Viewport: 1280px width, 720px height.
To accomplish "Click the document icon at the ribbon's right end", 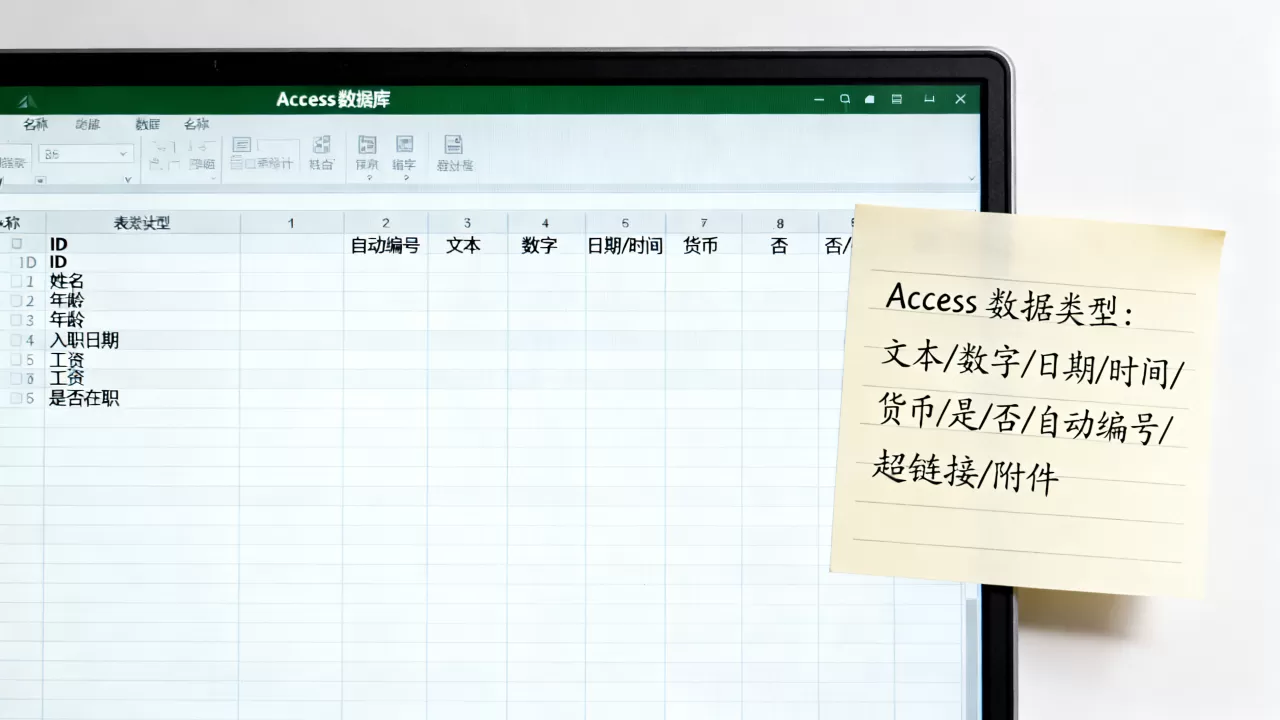I will [x=454, y=145].
